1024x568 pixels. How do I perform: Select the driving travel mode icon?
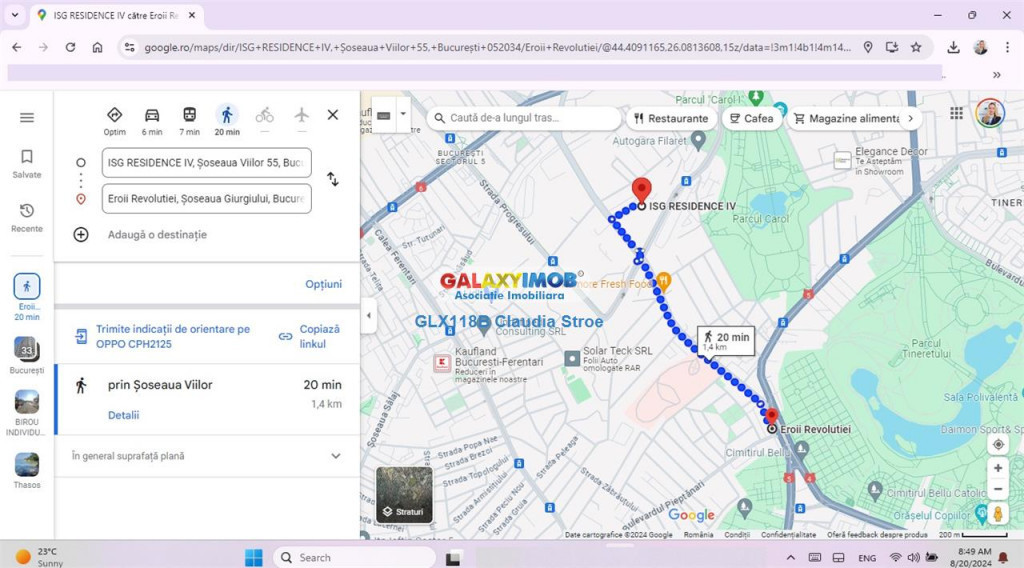tap(152, 115)
